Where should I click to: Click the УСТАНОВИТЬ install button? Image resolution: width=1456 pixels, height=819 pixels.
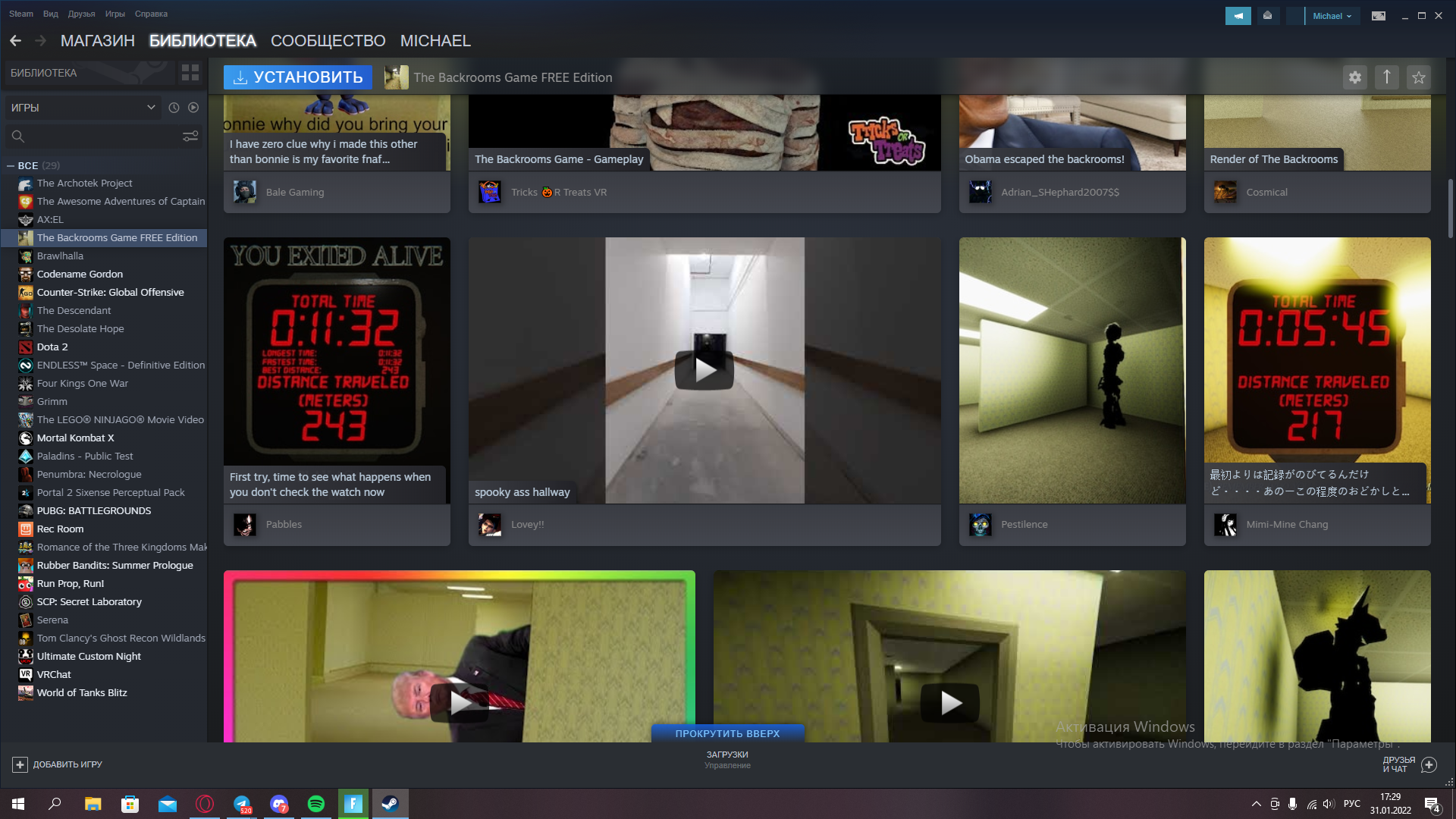[x=298, y=77]
